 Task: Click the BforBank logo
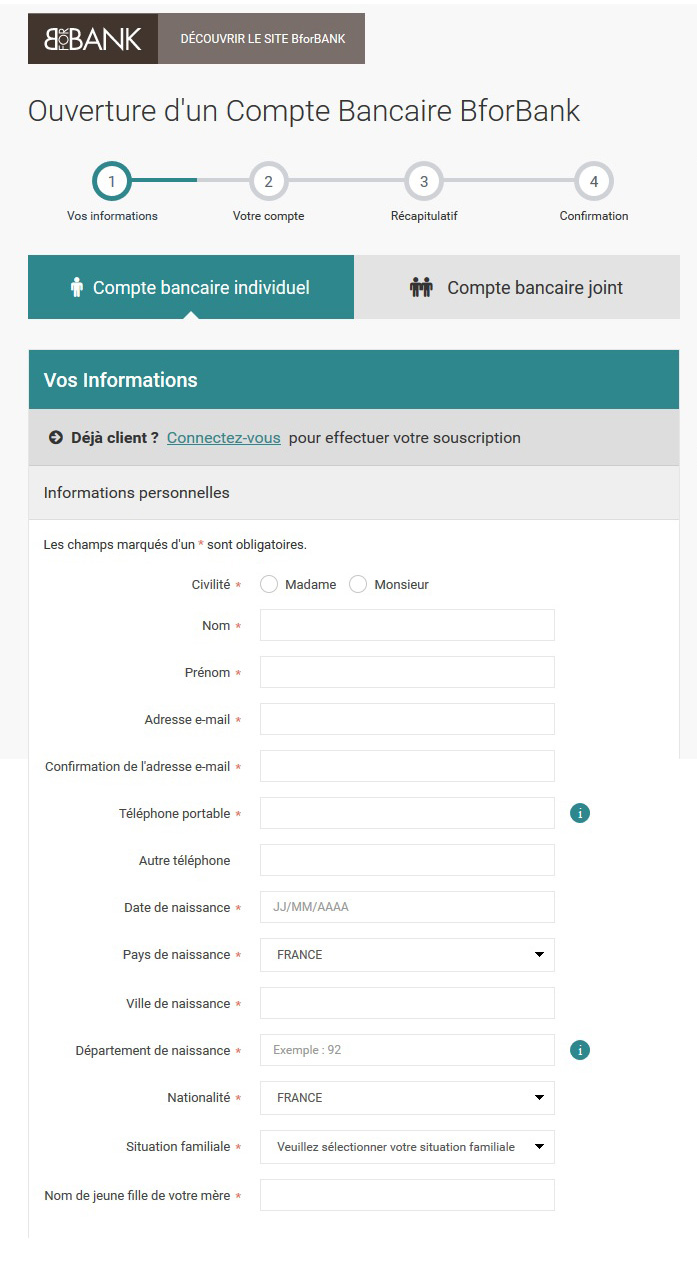pyautogui.click(x=93, y=39)
